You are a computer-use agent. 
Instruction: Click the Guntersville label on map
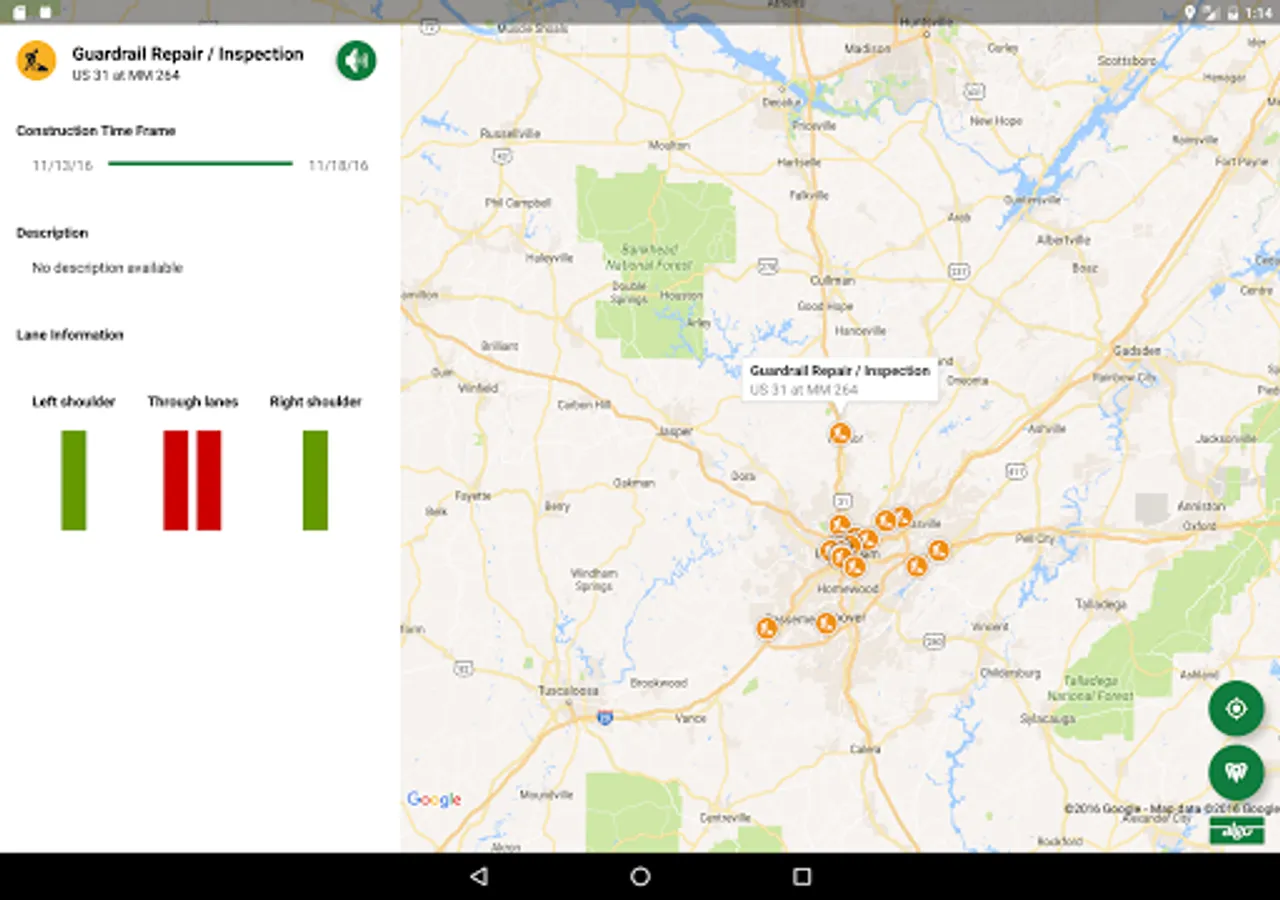(1032, 200)
